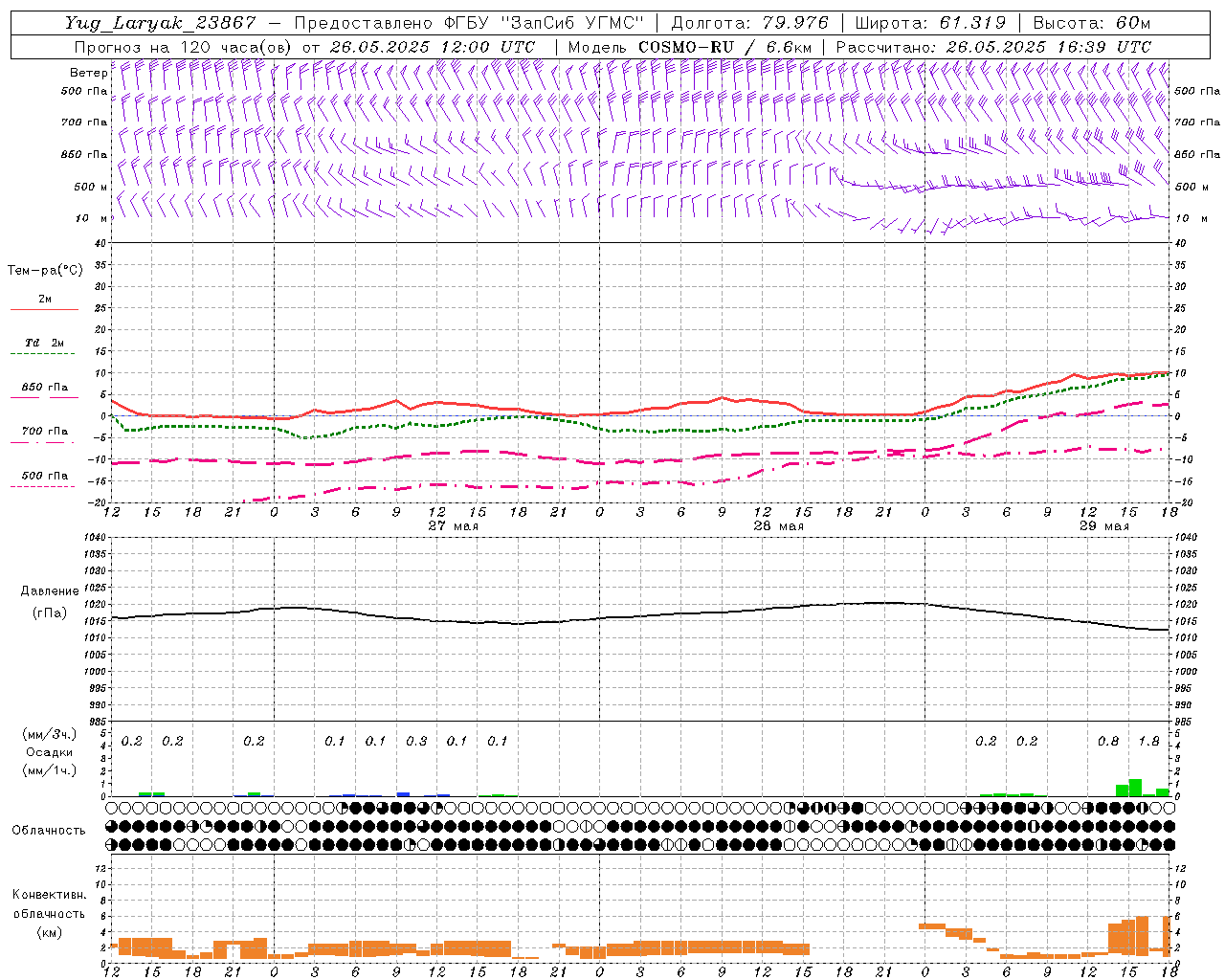Click the forecast start time 26.05.2025 12:00 UTC
1225x980 pixels.
point(433,47)
